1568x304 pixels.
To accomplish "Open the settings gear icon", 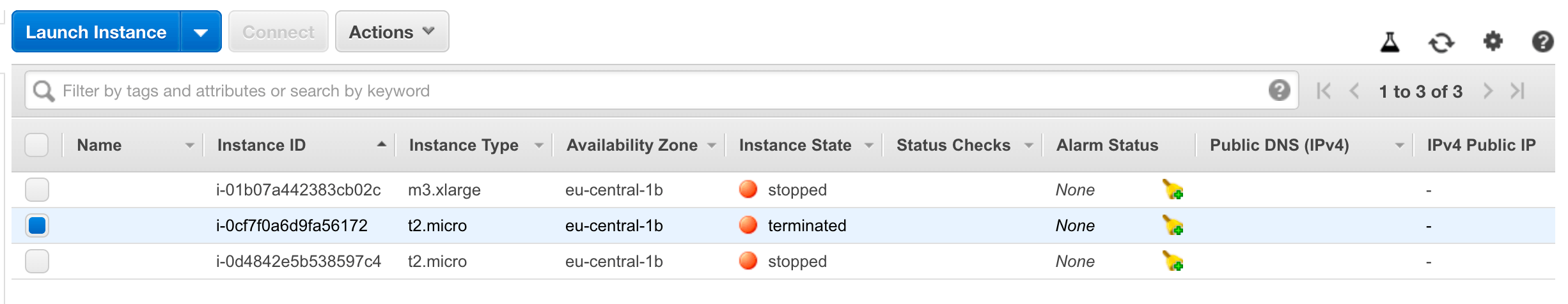I will pos(1493,42).
